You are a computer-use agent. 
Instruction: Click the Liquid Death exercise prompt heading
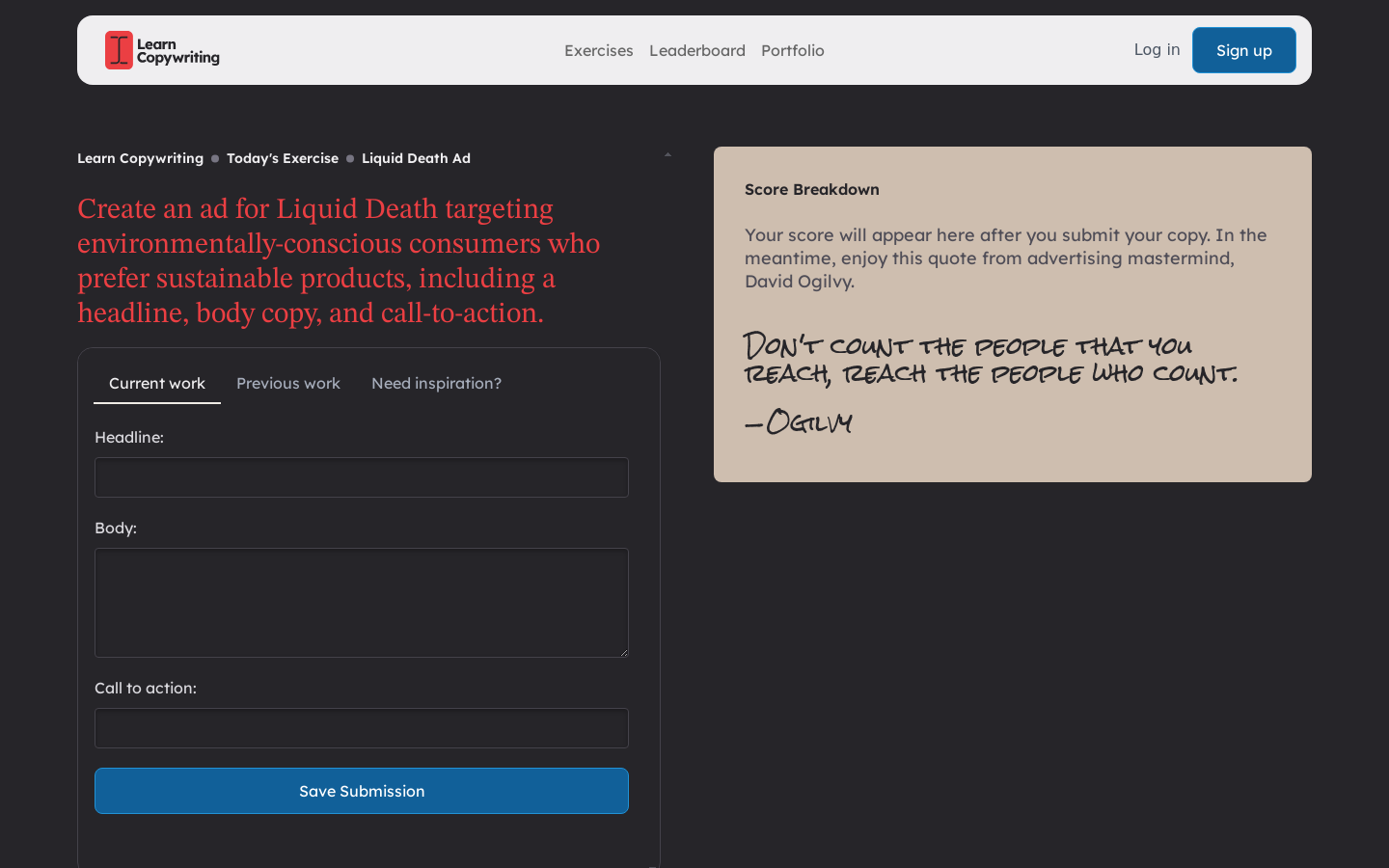[339, 260]
